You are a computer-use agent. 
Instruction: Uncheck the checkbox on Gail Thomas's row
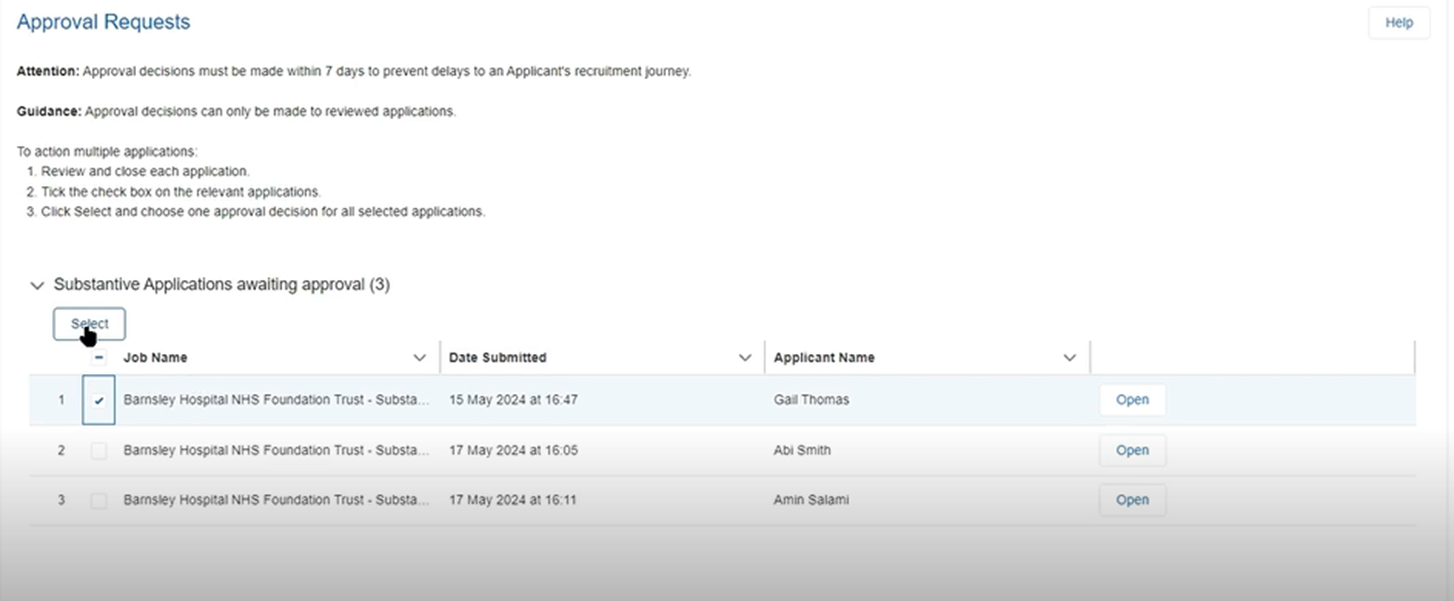pos(98,399)
